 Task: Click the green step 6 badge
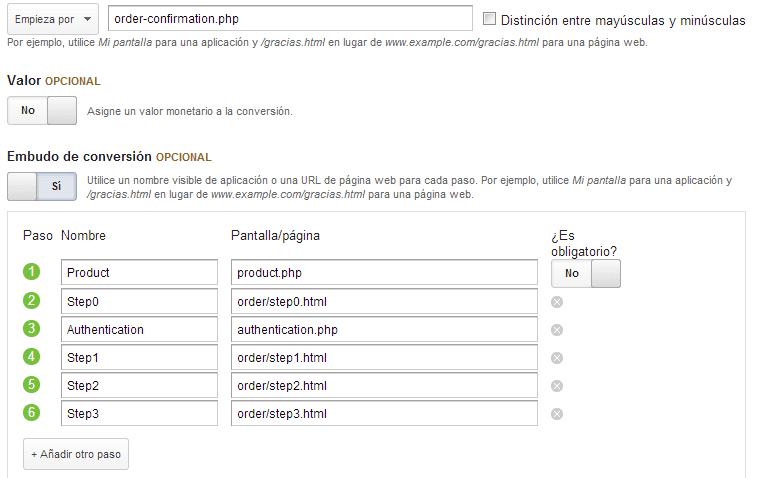(31, 412)
